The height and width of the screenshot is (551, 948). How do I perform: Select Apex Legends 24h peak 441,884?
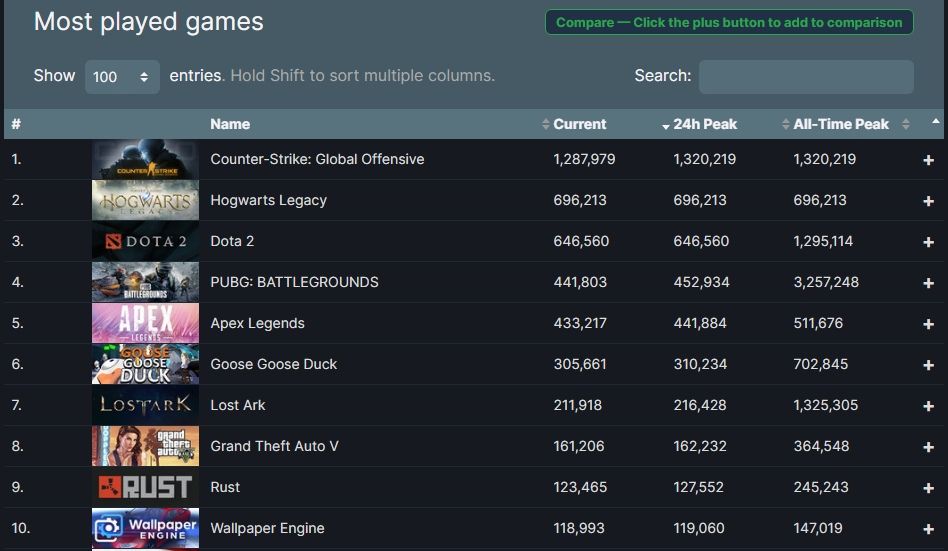point(700,323)
